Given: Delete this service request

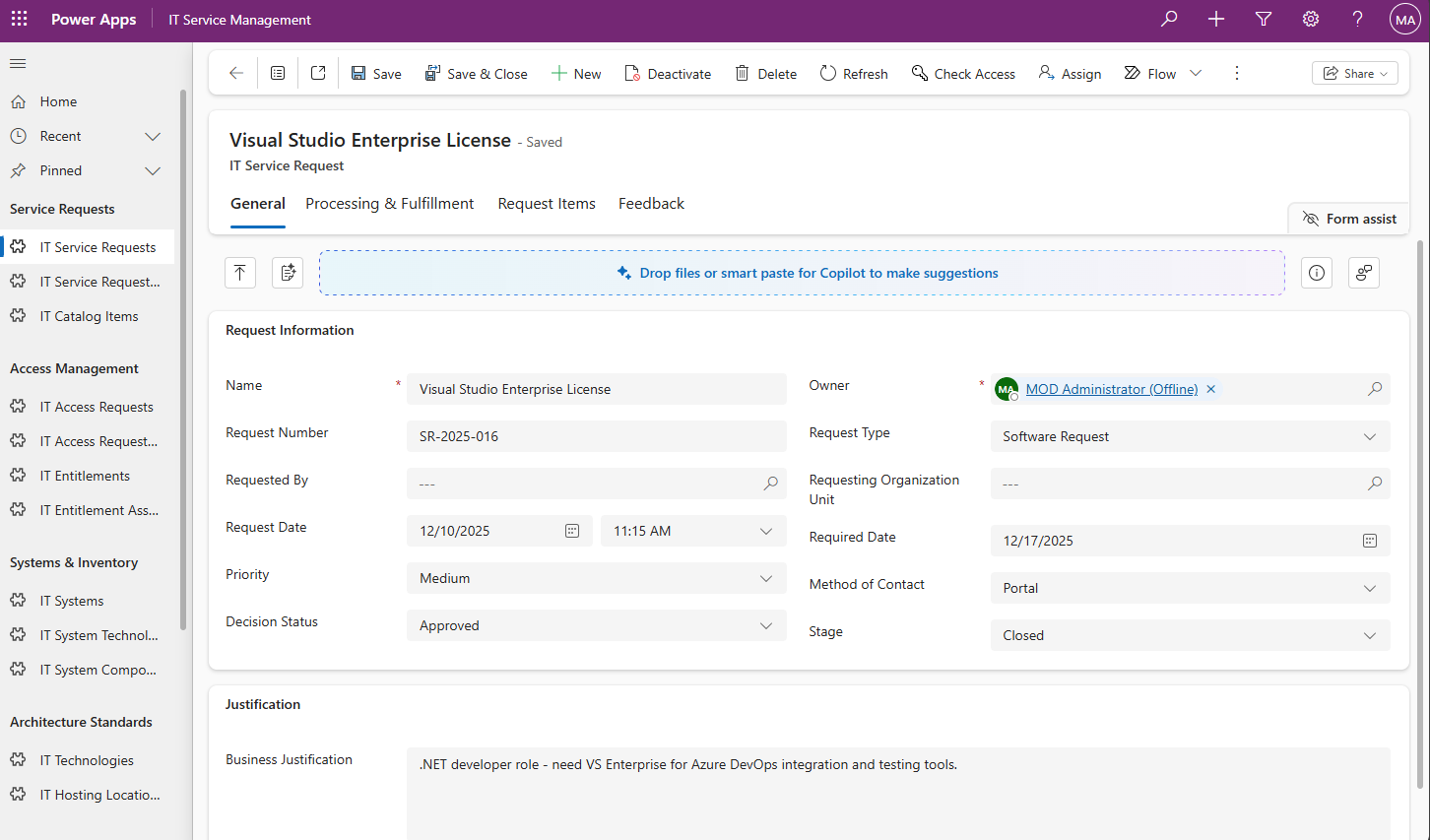Looking at the screenshot, I should pos(766,73).
